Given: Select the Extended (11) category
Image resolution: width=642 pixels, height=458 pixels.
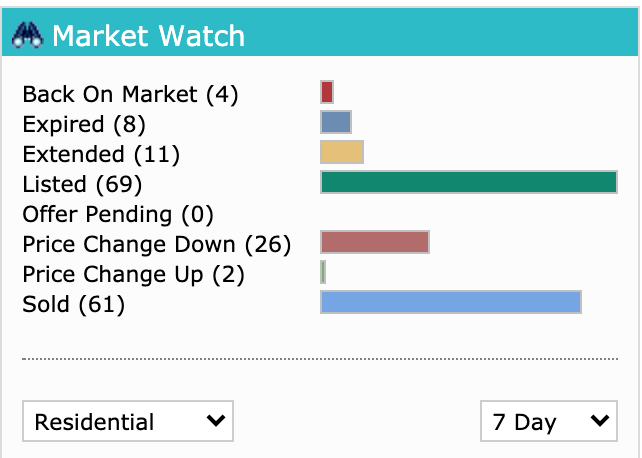Looking at the screenshot, I should coord(101,154).
